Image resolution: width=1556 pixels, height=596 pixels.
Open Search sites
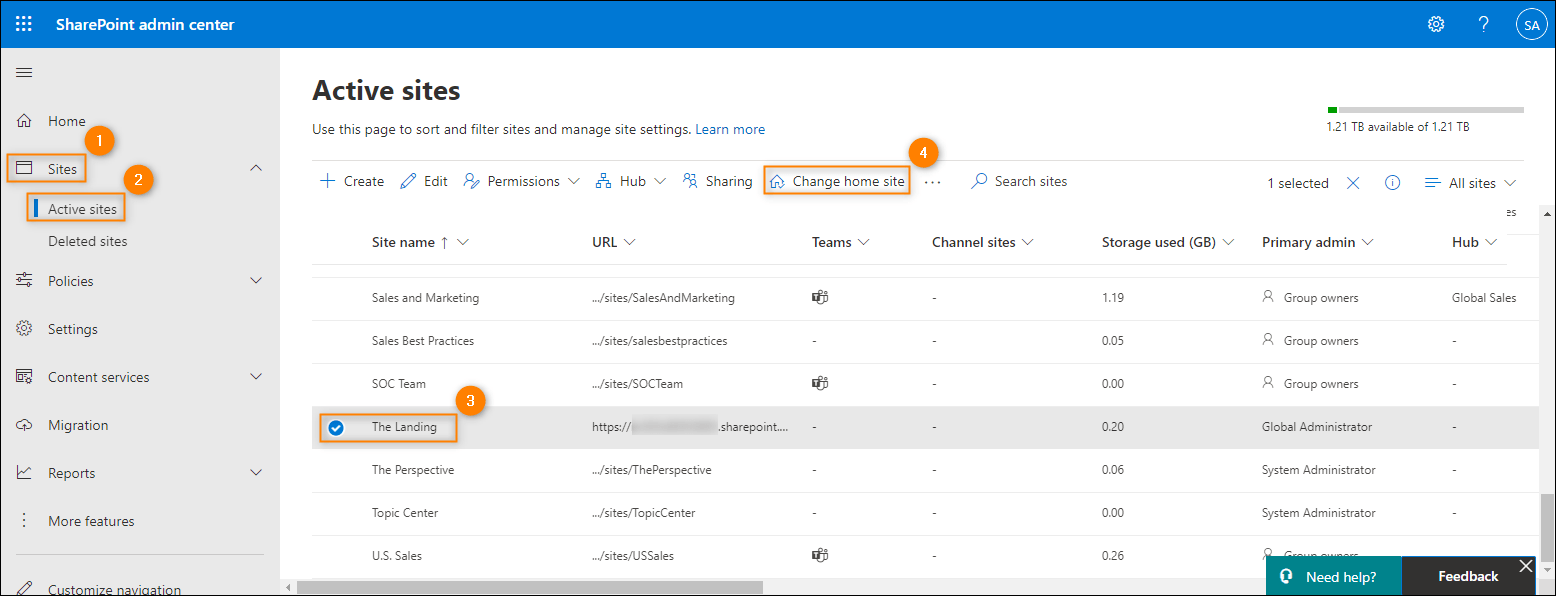(1019, 181)
